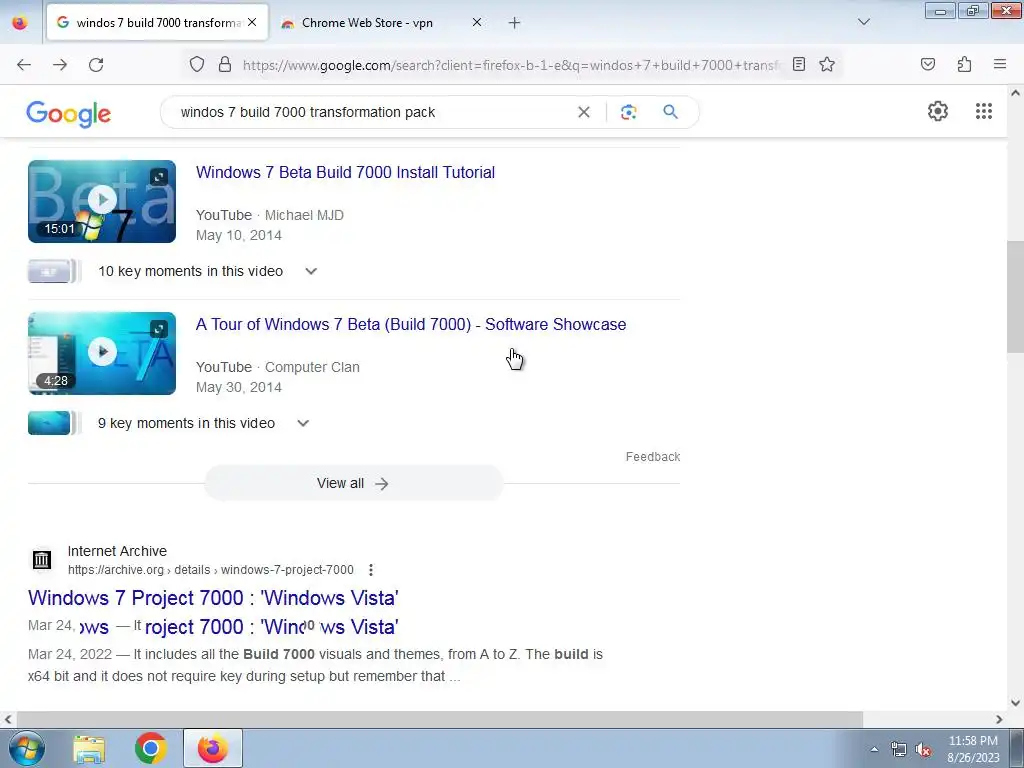Click the Google logo
This screenshot has width=1024, height=768.
[69, 114]
